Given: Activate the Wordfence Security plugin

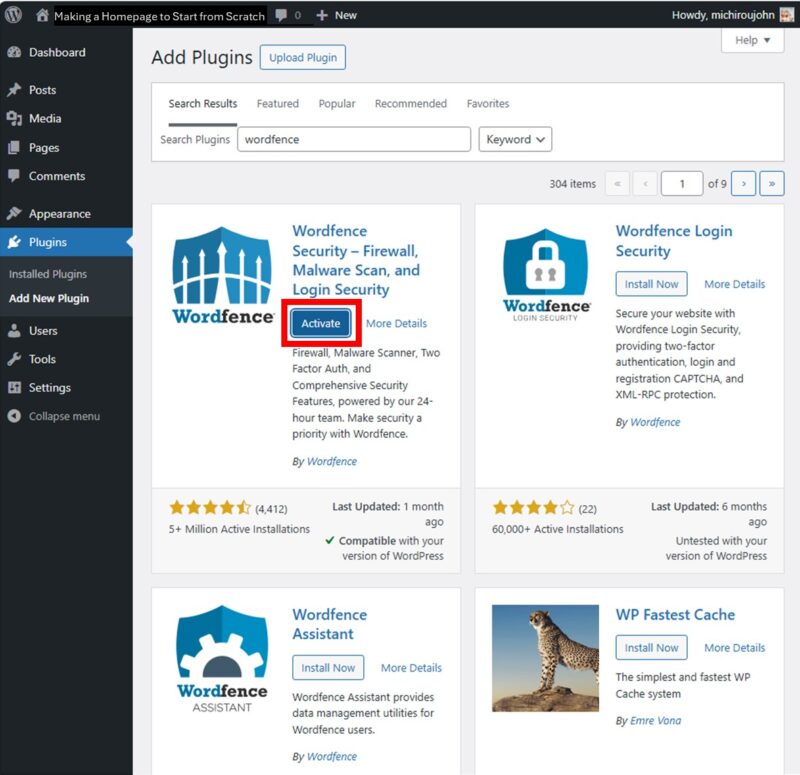Looking at the screenshot, I should pos(321,323).
